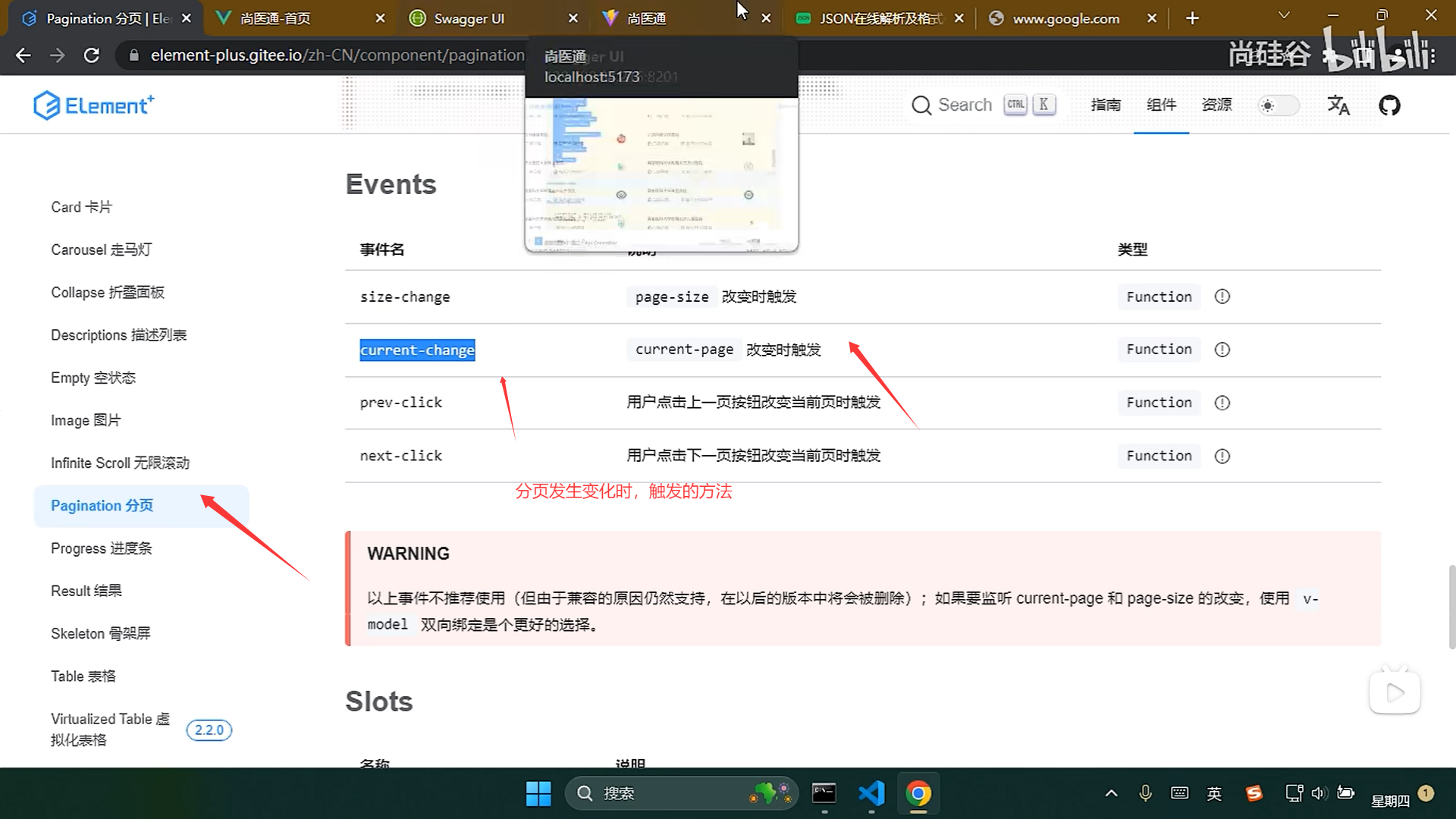Toggle the microphone tray icon

pos(1145,793)
